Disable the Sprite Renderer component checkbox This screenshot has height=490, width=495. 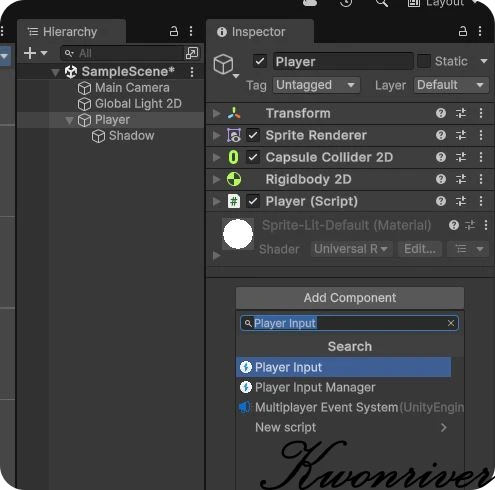point(253,135)
